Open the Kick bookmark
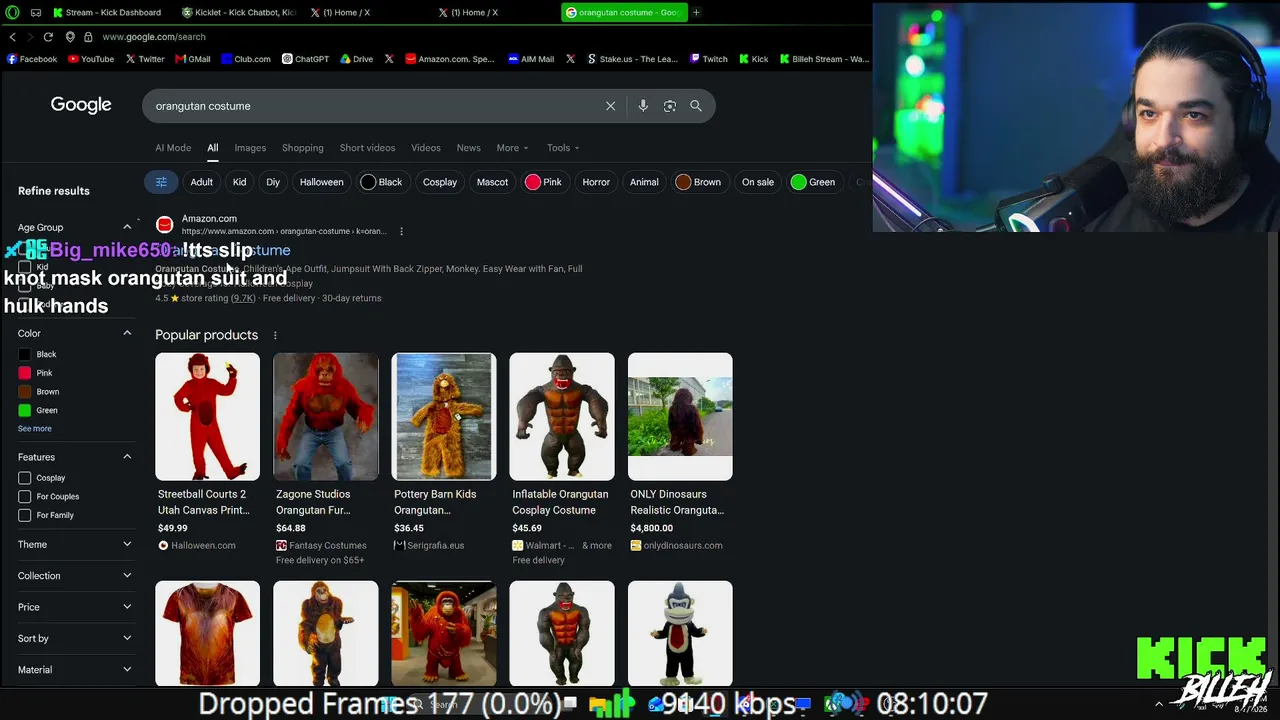This screenshot has width=1280, height=720. [x=754, y=59]
